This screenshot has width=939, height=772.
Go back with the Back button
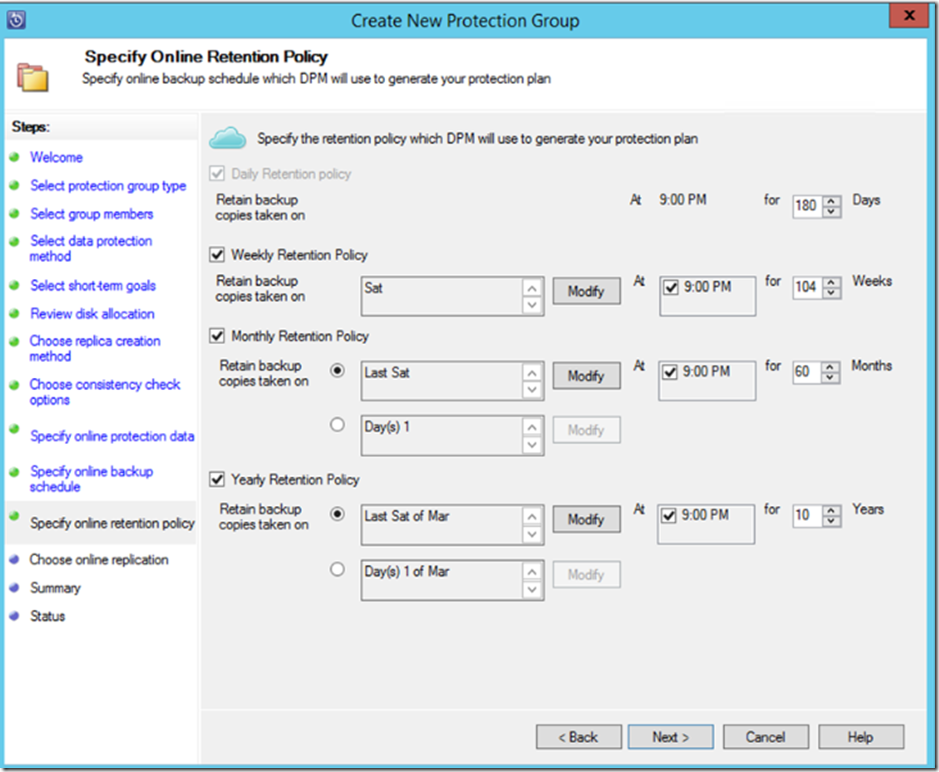[578, 737]
